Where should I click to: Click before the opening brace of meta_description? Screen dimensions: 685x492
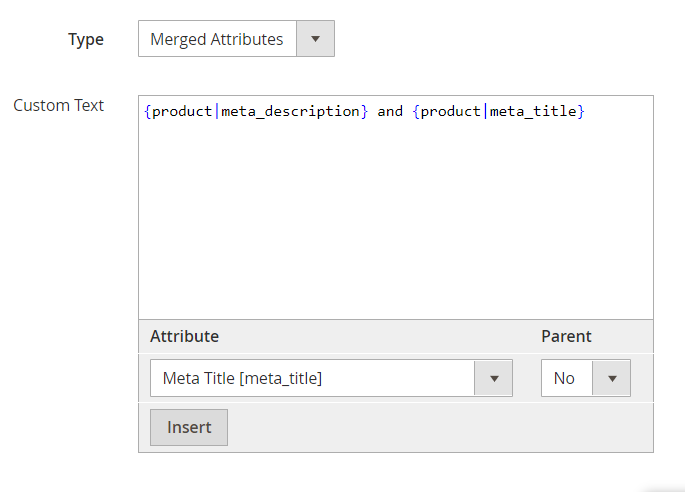(x=142, y=111)
